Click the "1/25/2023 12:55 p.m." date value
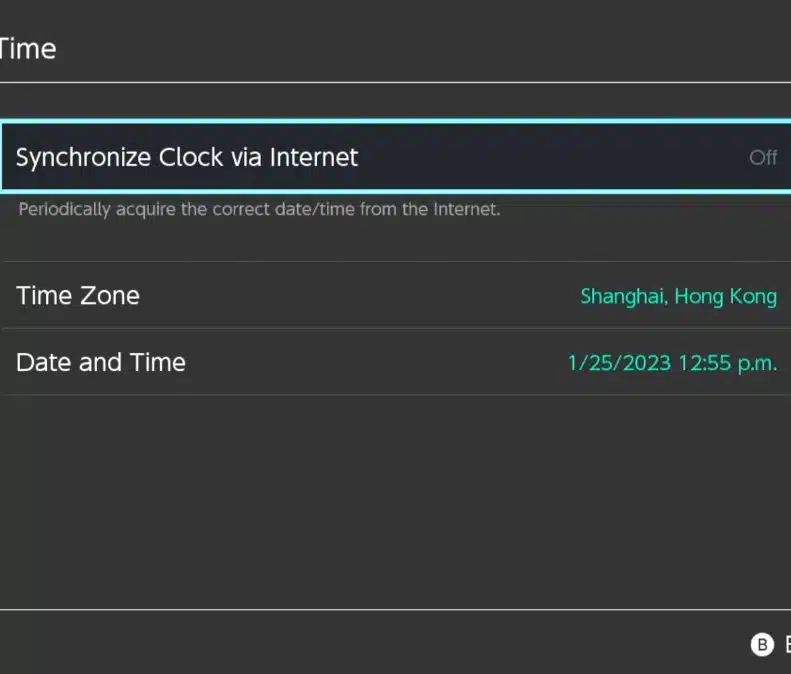791x674 pixels. coord(672,363)
